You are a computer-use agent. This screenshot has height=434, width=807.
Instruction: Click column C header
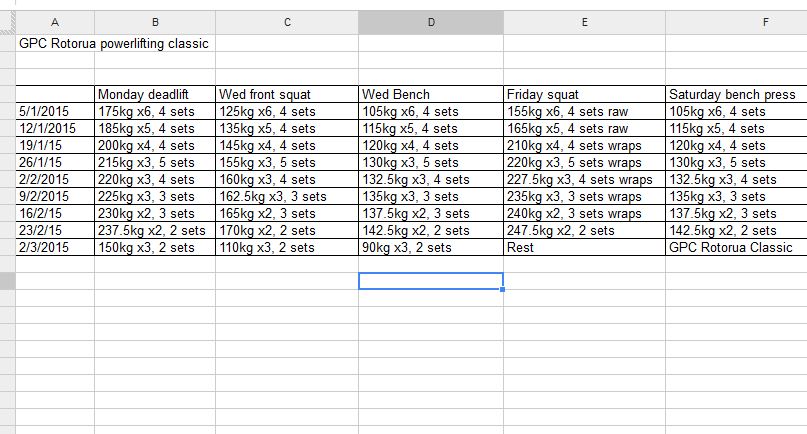coord(287,22)
